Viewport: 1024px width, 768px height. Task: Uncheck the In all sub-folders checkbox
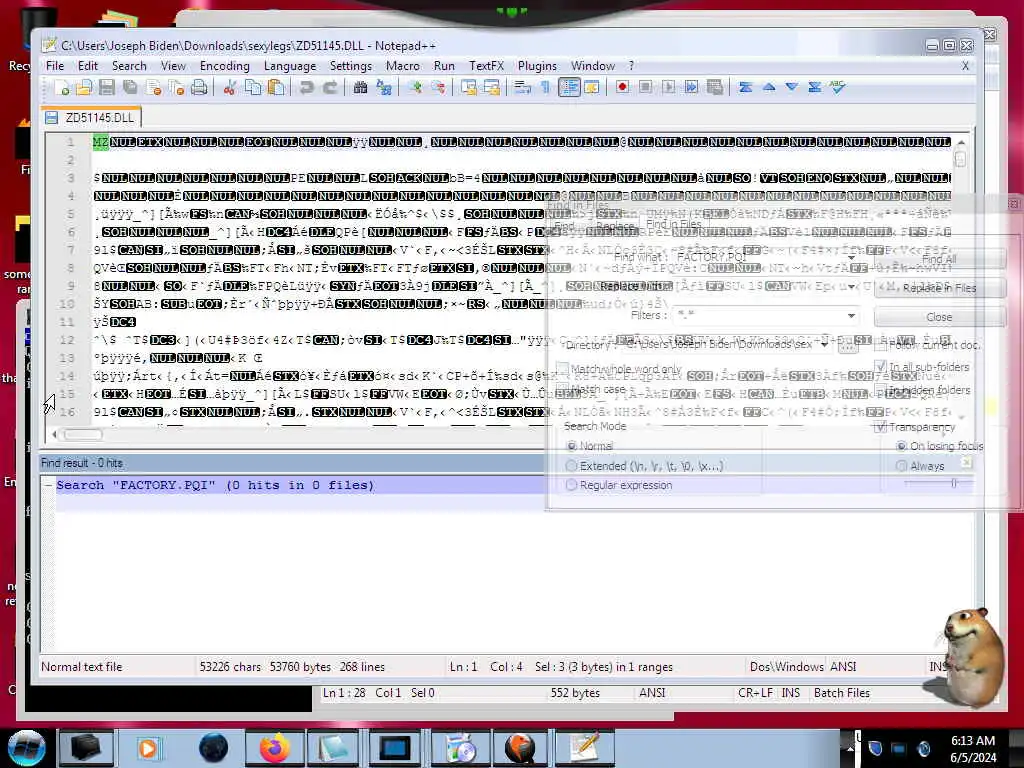[880, 367]
